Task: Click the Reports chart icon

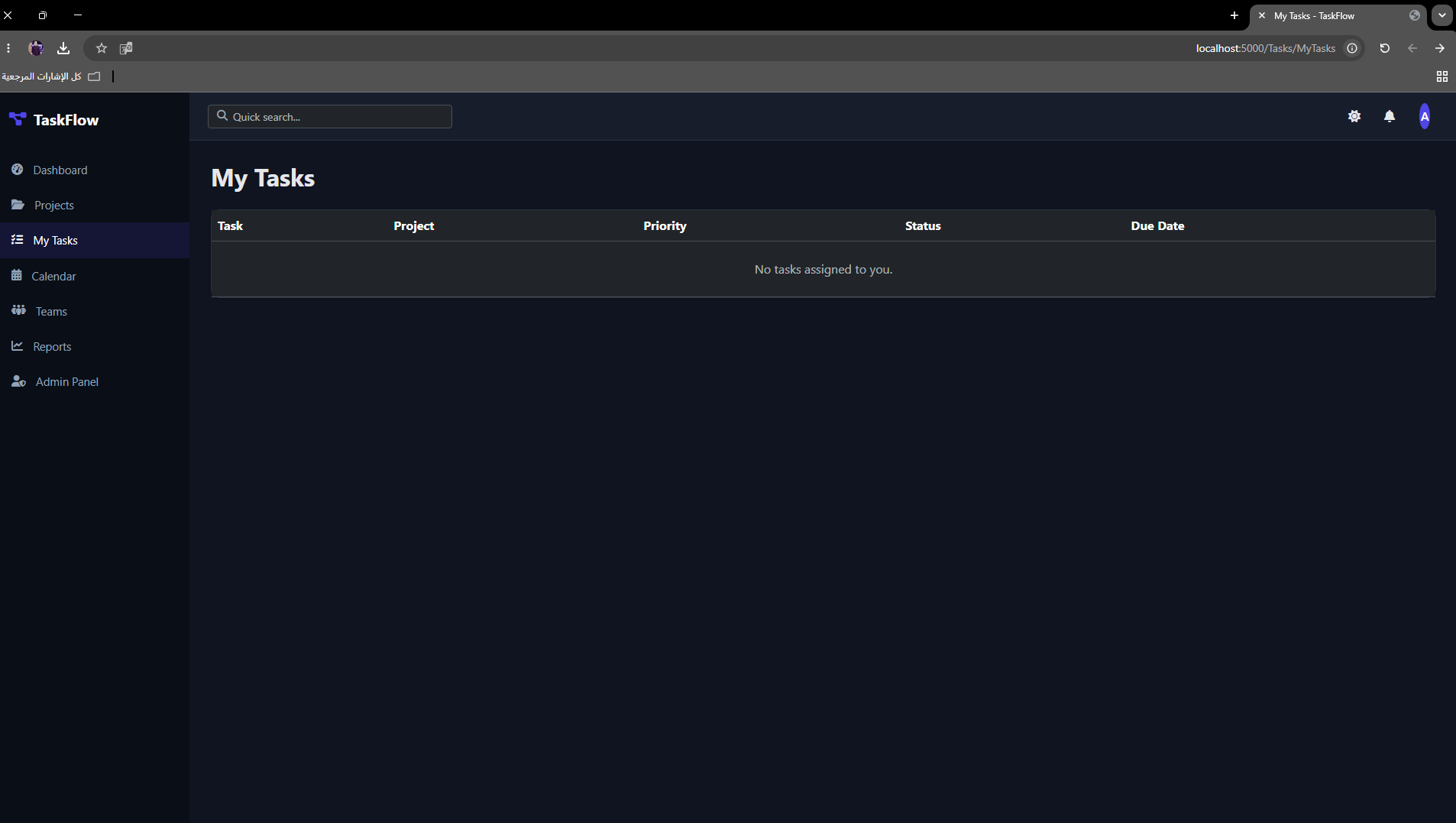Action: (x=17, y=345)
